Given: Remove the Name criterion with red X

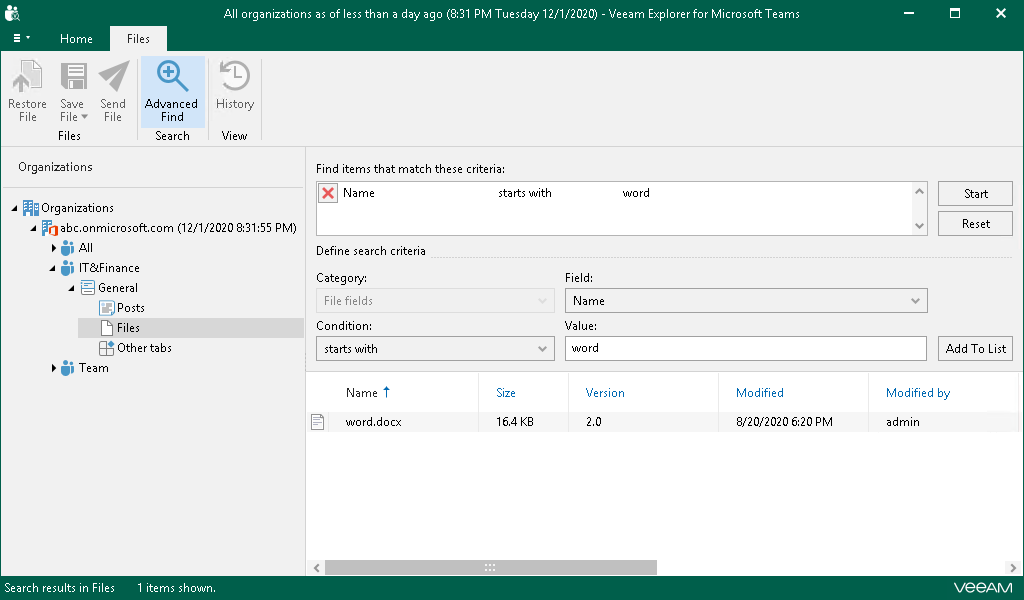Looking at the screenshot, I should 328,194.
